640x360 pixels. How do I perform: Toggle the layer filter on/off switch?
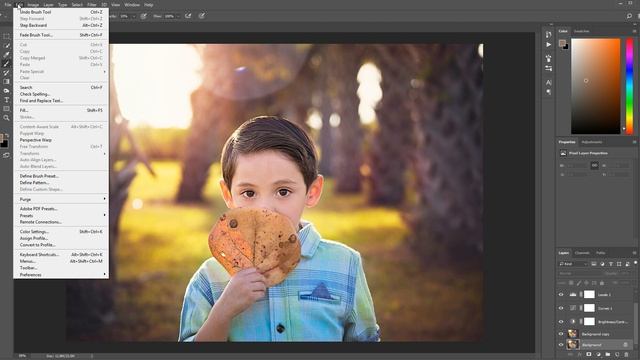click(x=635, y=263)
